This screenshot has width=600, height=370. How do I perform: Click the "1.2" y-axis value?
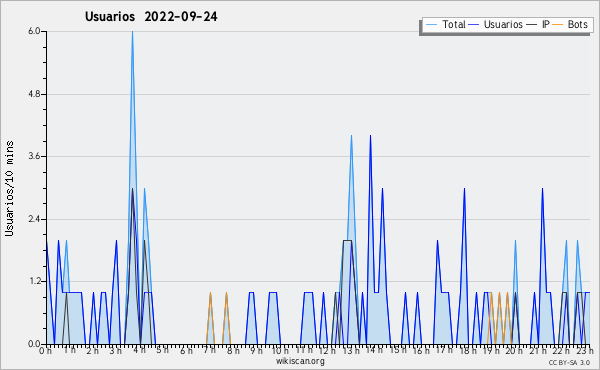[x=34, y=282]
